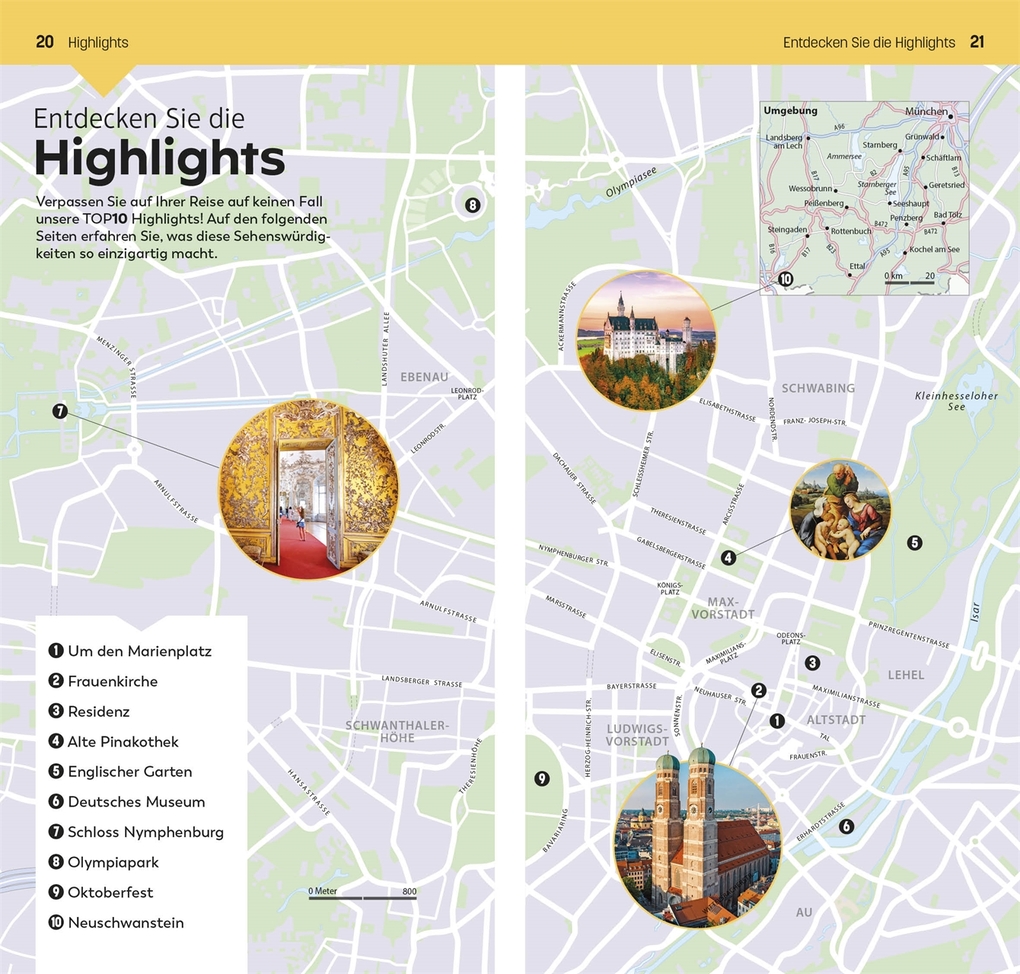Open the Umgebung inset map
Image resolution: width=1020 pixels, height=974 pixels.
(x=864, y=197)
